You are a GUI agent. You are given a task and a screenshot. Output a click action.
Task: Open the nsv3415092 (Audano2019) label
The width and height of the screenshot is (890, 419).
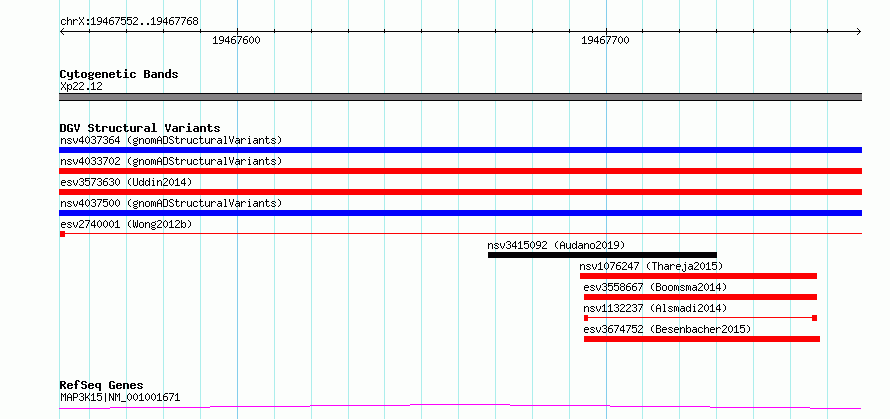coord(556,245)
